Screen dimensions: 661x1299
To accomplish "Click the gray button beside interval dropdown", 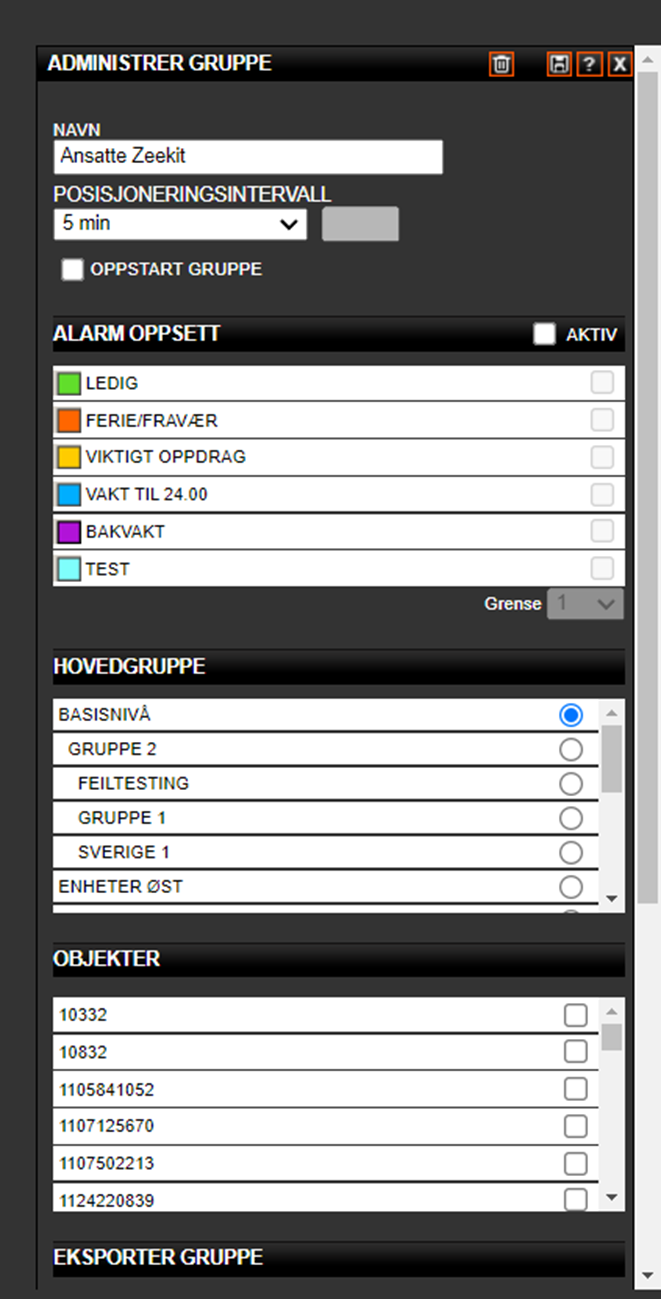I will coord(360,224).
